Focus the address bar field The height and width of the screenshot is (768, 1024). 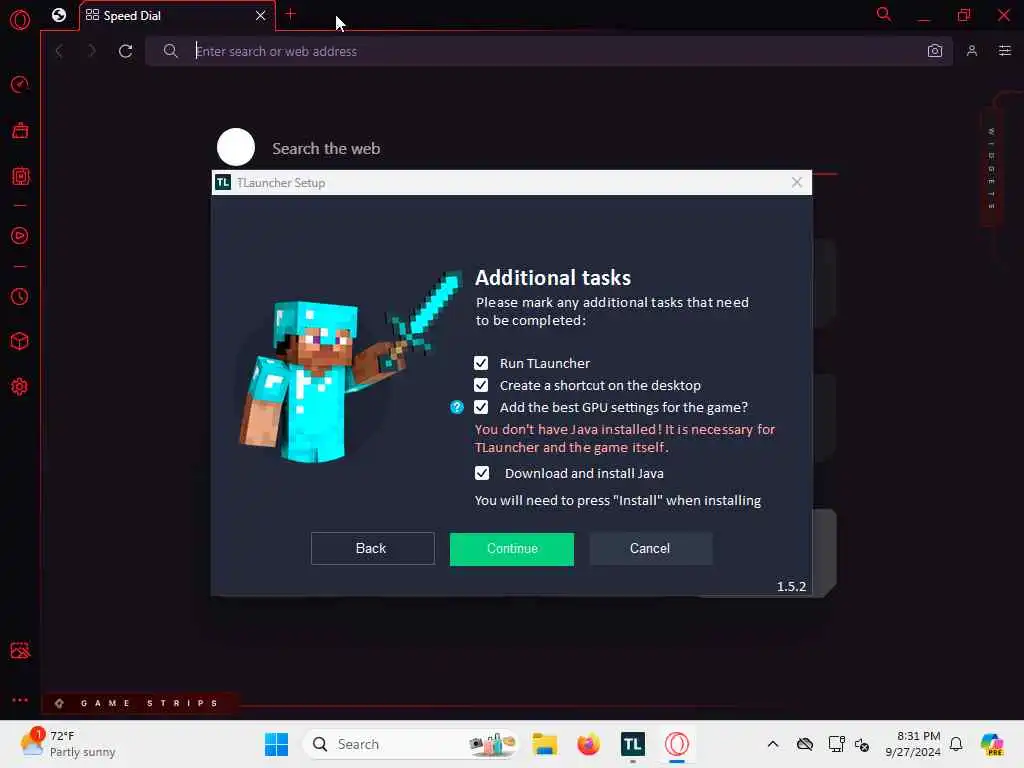tap(549, 51)
